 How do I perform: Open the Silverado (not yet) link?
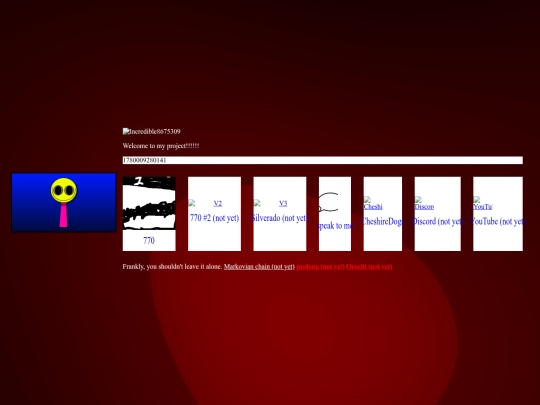click(x=280, y=218)
